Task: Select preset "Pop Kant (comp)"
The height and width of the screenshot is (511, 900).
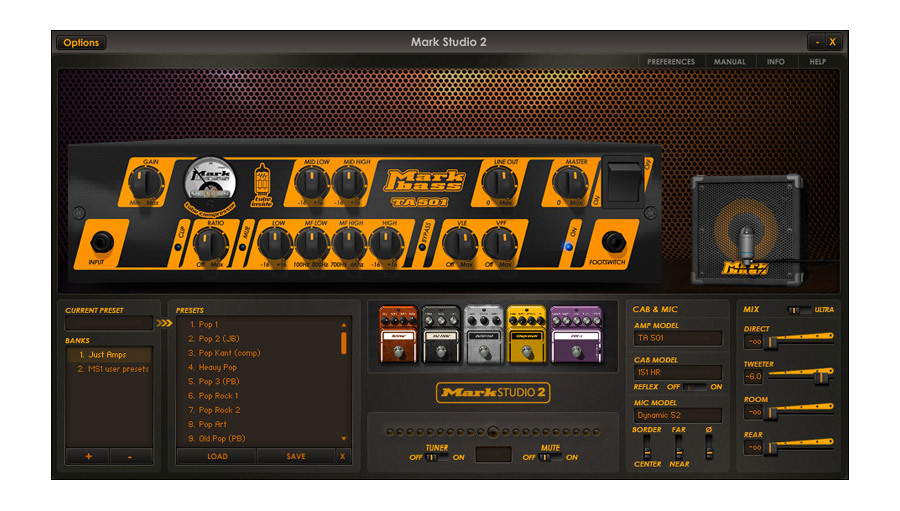Action: 230,353
